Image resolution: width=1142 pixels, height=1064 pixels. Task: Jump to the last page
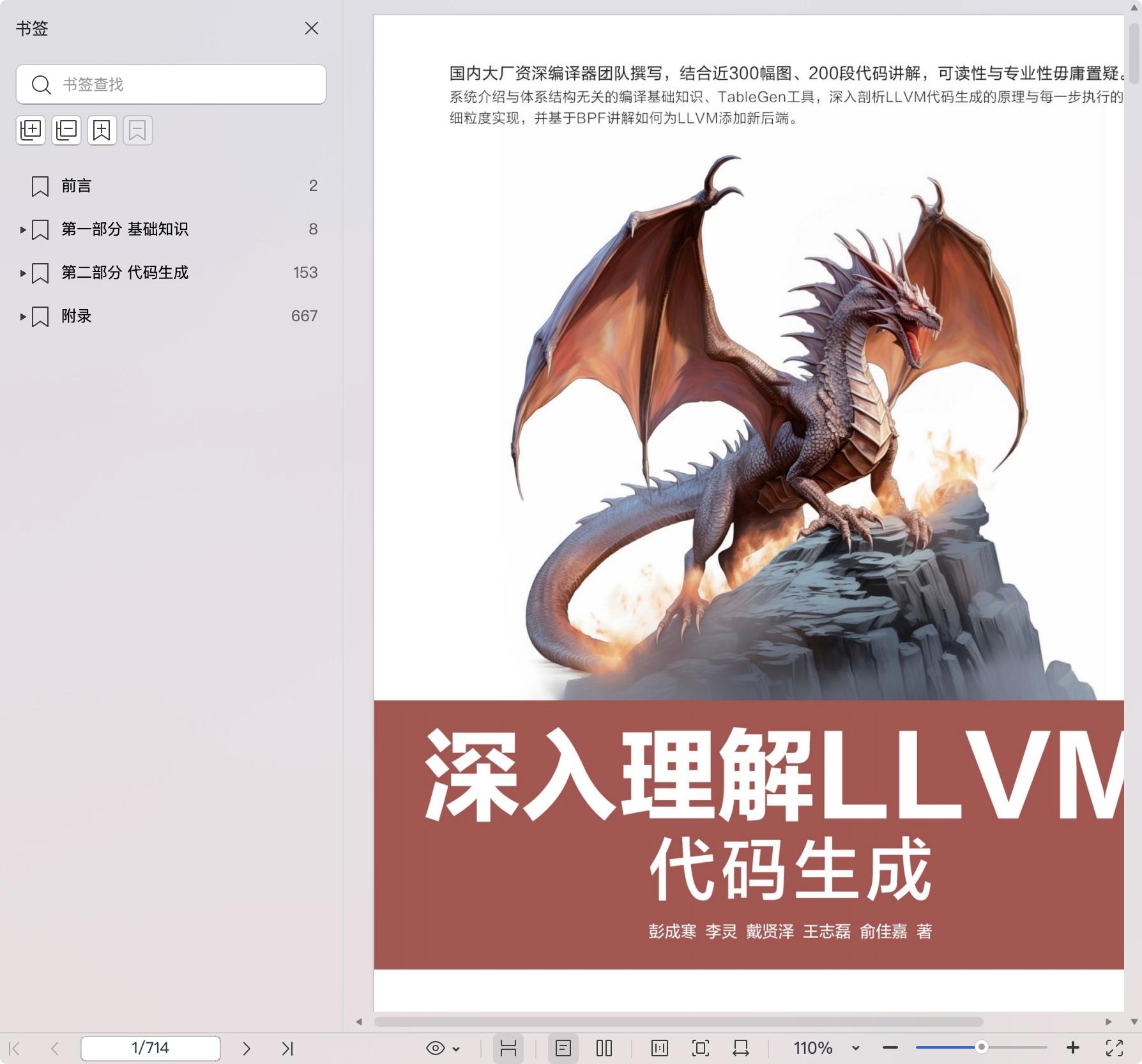287,1048
